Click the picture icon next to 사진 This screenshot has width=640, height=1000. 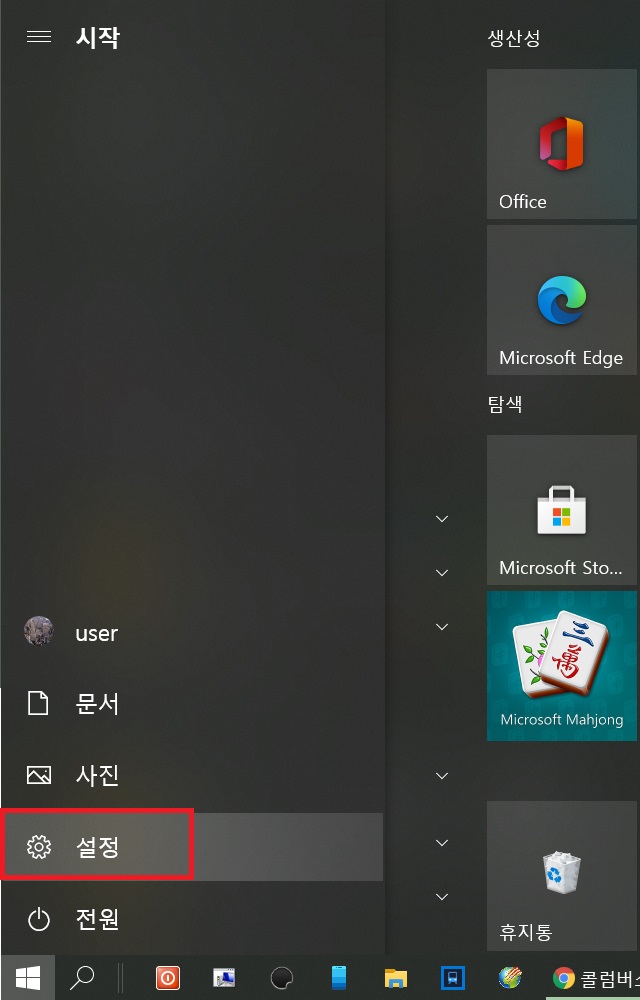tap(39, 776)
